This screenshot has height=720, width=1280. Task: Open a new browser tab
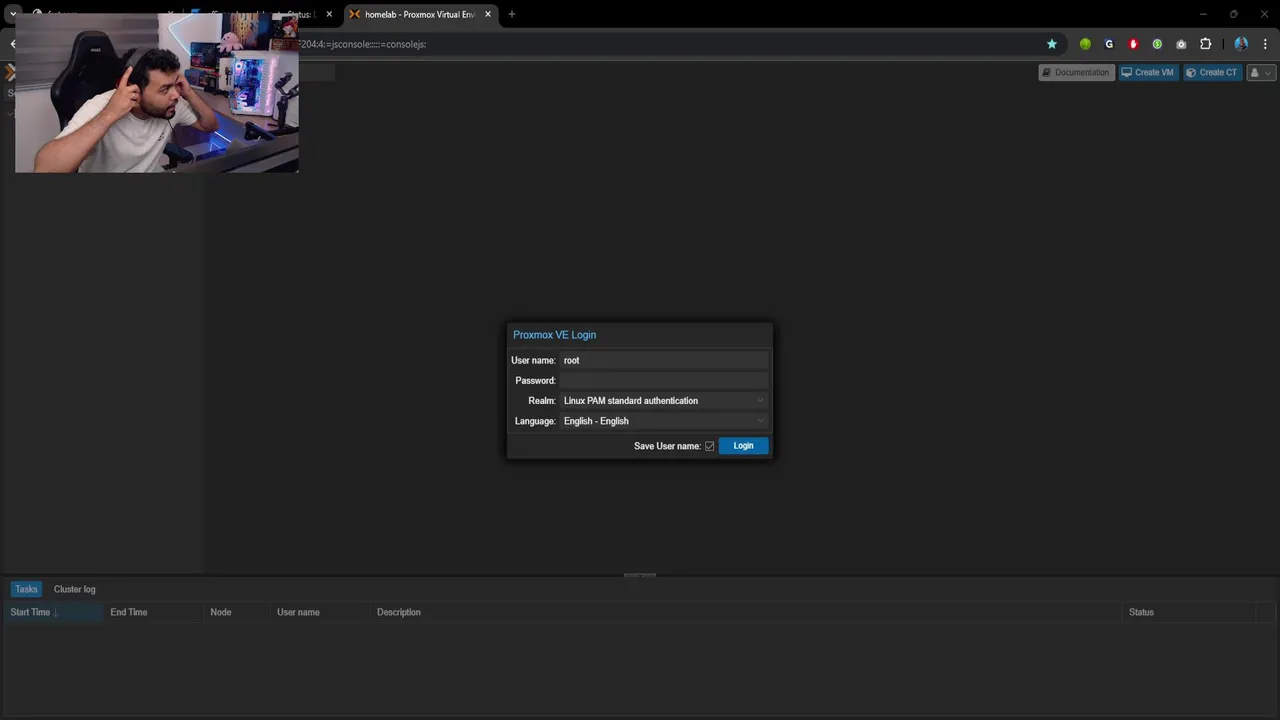(512, 14)
